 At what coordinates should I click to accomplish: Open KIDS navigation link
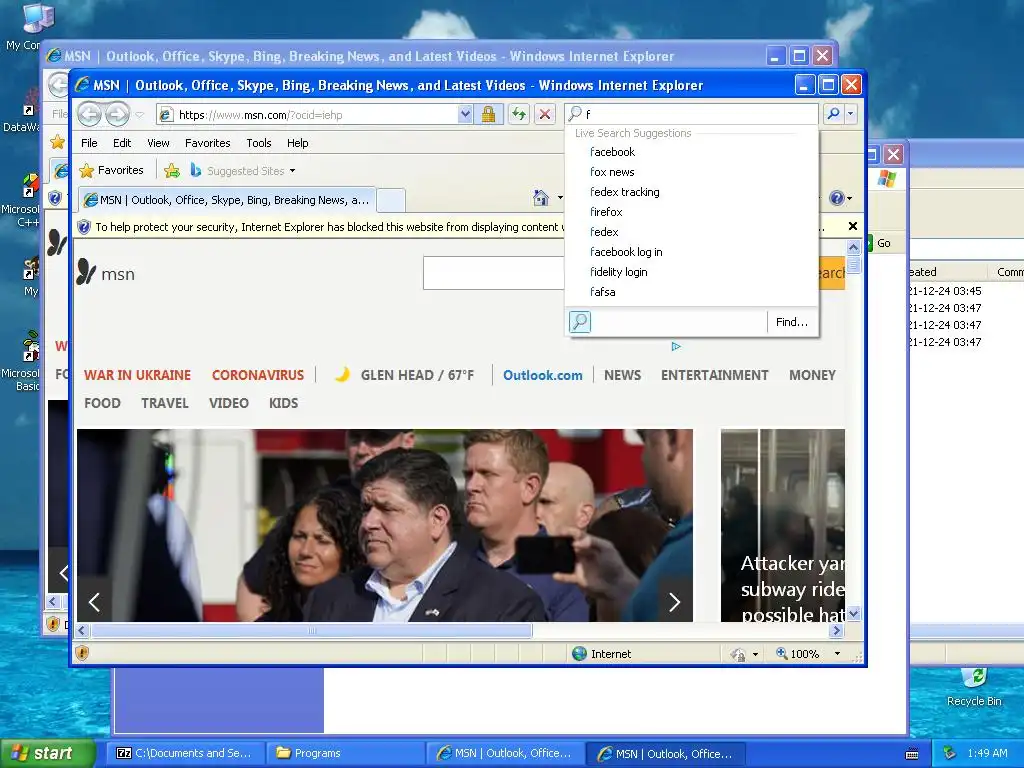point(283,404)
